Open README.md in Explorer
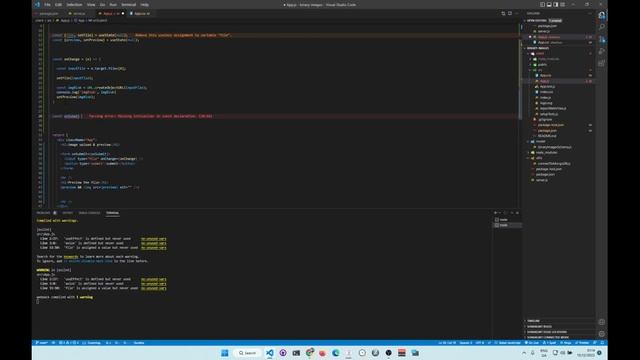The image size is (640, 360). point(547,136)
